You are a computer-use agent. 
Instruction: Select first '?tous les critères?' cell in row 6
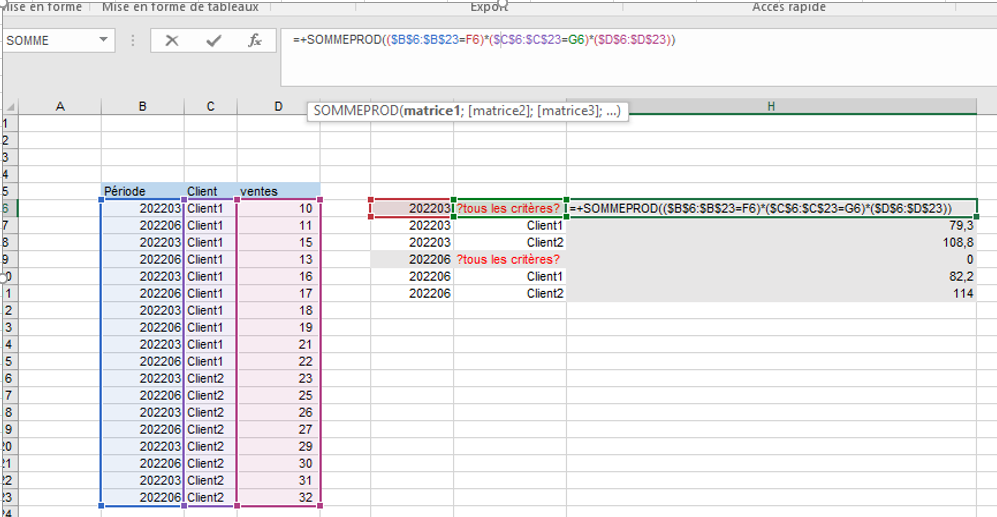[509, 209]
